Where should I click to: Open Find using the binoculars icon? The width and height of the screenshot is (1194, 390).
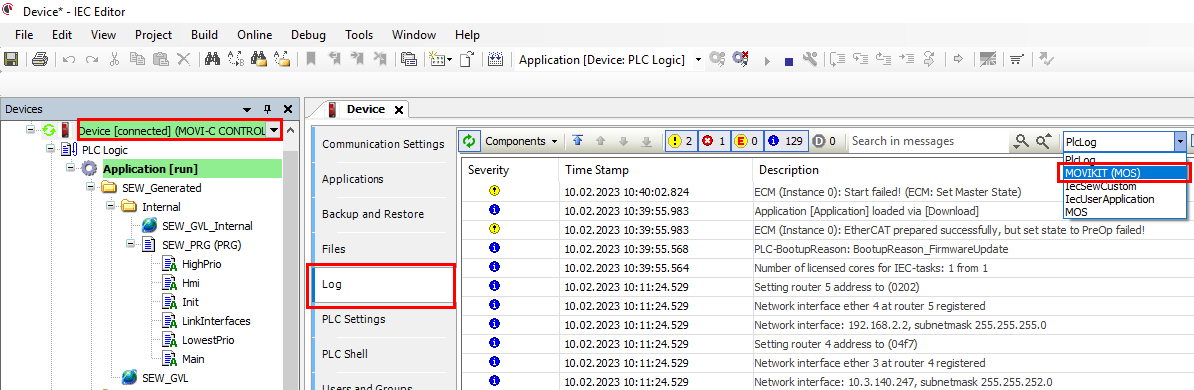(x=212, y=59)
